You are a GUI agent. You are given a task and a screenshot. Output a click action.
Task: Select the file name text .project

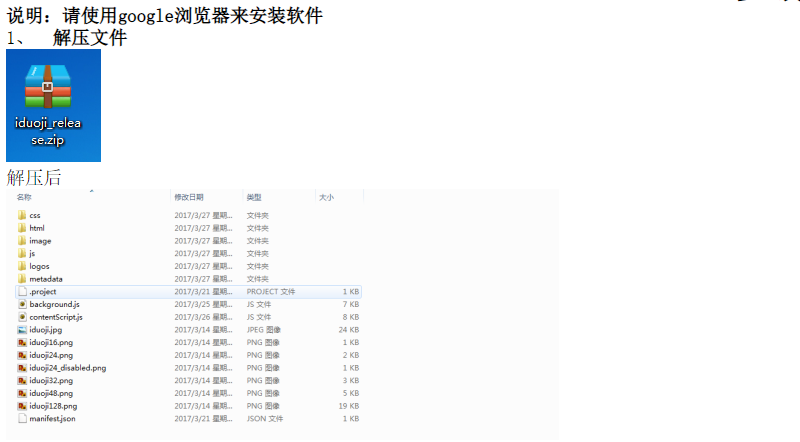point(43,292)
